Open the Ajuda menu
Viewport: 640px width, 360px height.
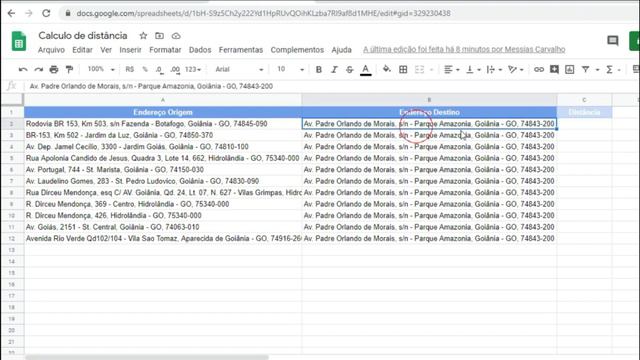342,50
